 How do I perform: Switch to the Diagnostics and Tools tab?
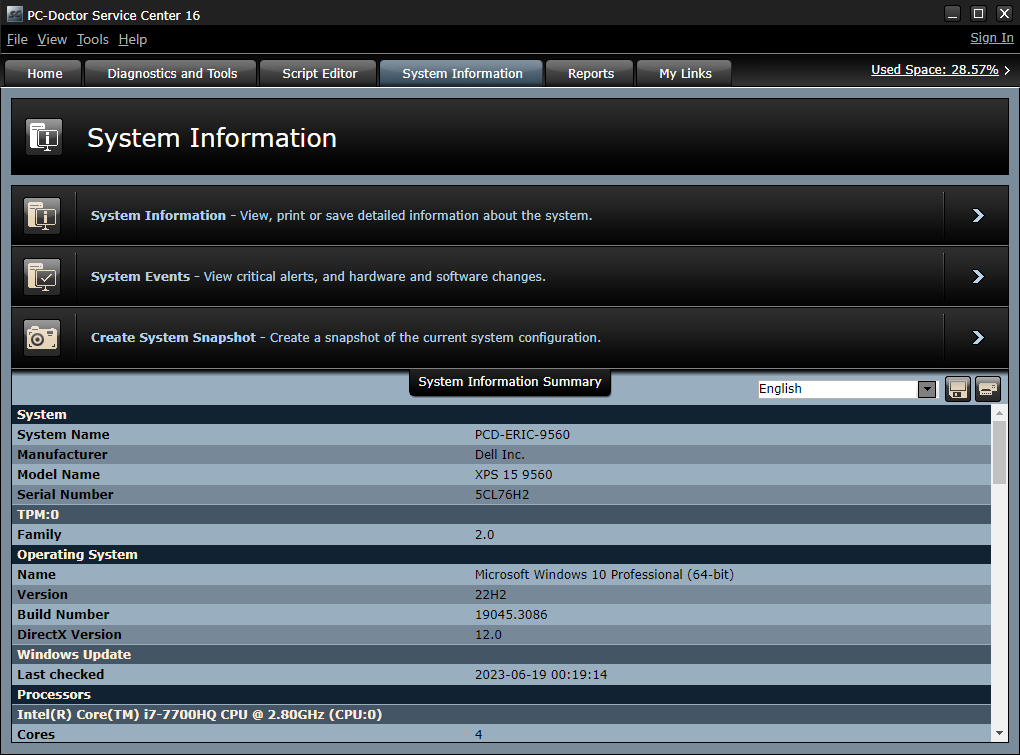[172, 73]
